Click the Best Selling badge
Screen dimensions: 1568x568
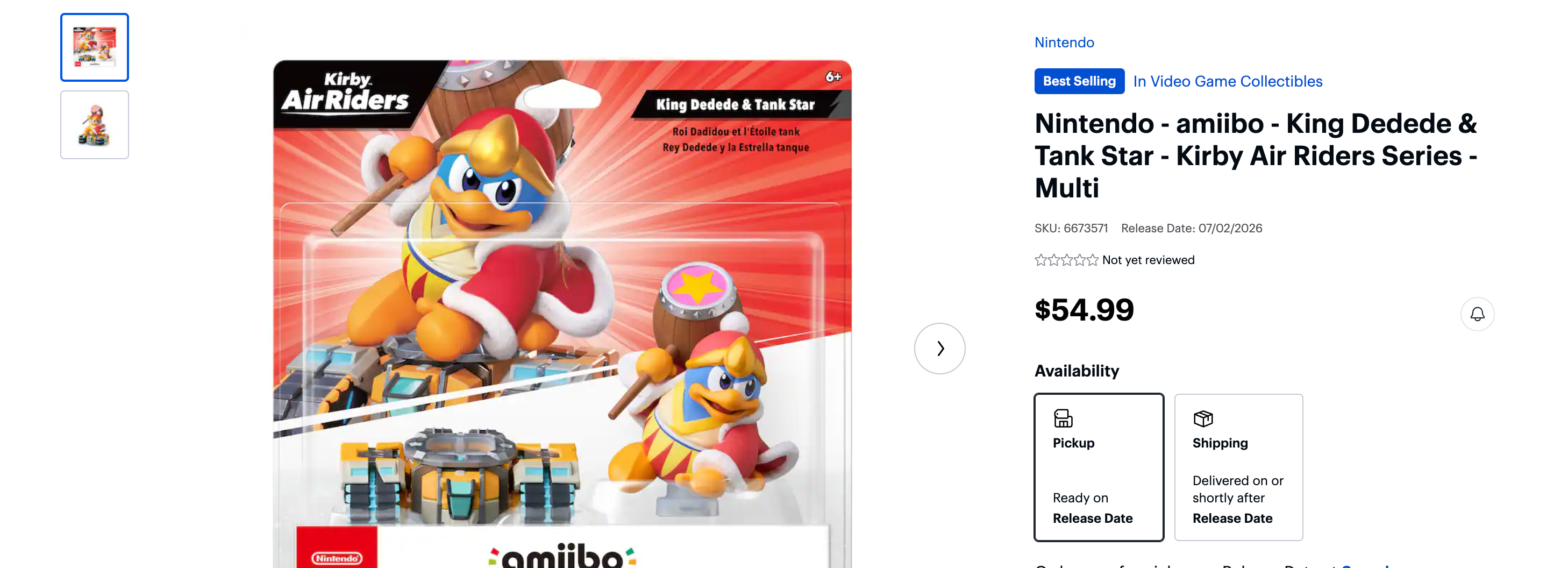point(1079,82)
